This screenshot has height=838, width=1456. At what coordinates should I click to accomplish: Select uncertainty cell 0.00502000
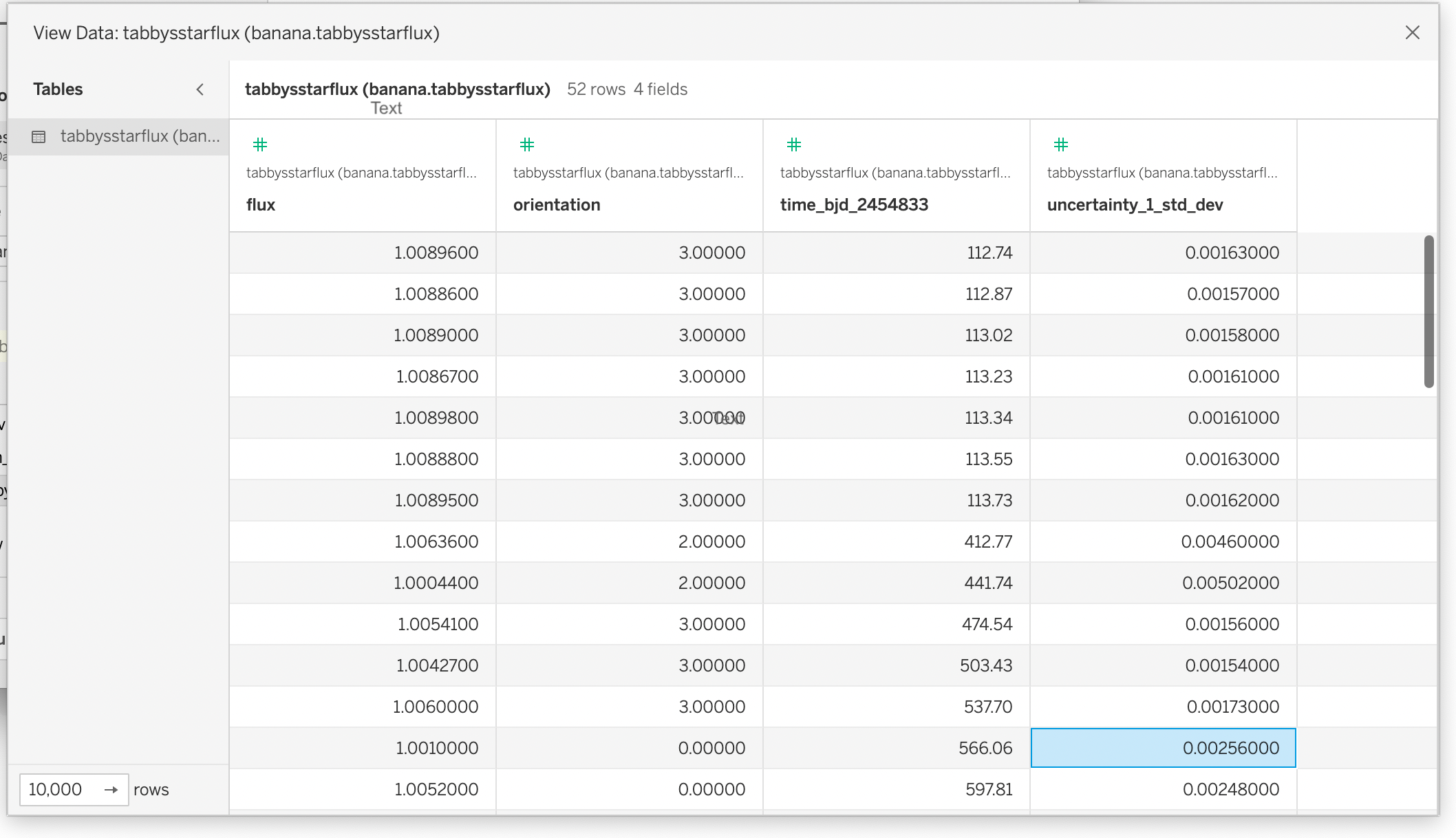pyautogui.click(x=1164, y=583)
